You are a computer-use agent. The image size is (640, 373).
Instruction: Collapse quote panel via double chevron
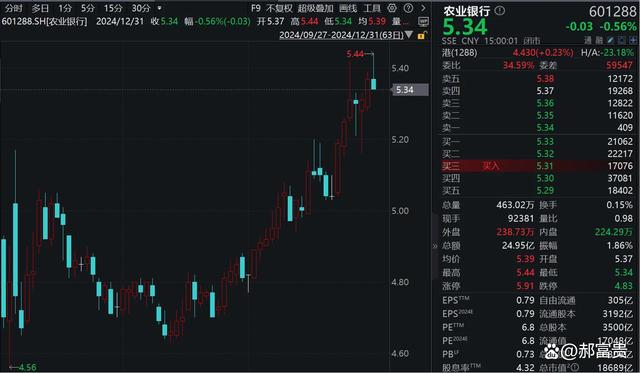[435, 246]
